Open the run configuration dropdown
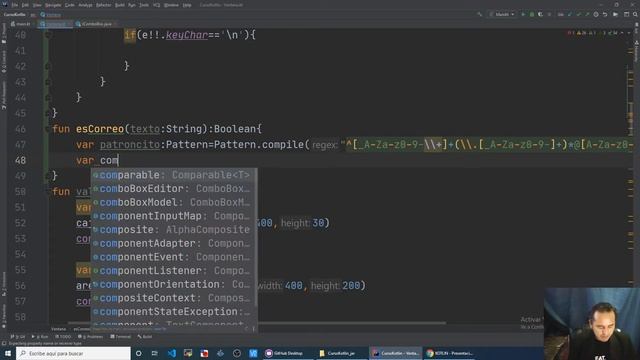The image size is (640, 360). point(502,14)
